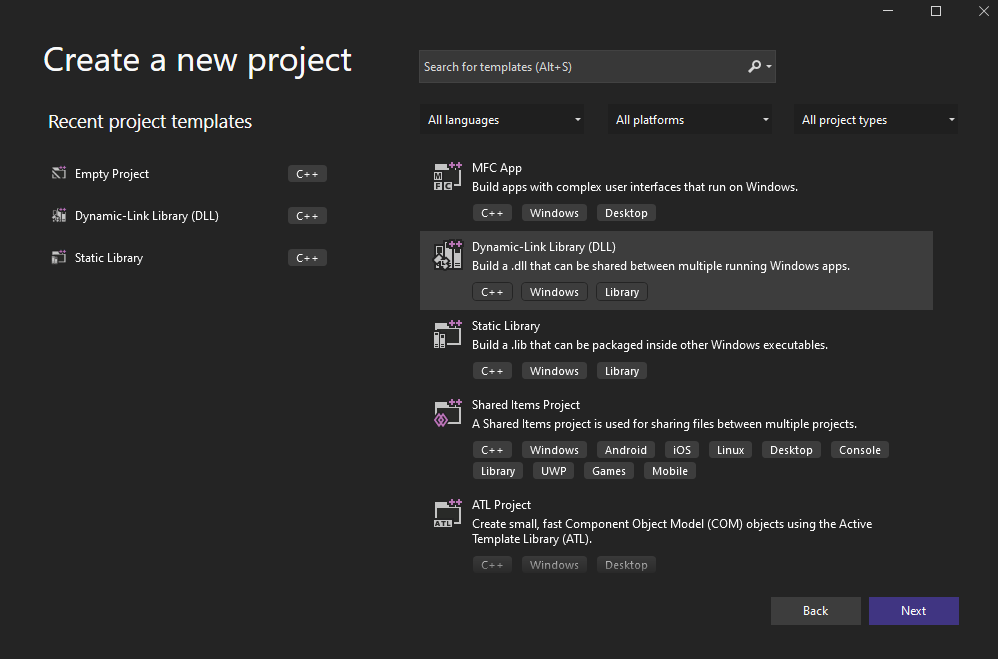Click the Static Library template icon in list
The height and width of the screenshot is (659, 998).
[447, 334]
